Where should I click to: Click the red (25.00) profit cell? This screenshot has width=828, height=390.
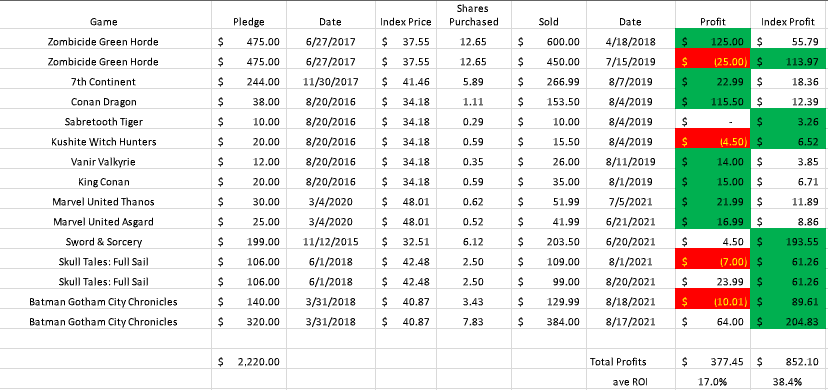point(713,62)
